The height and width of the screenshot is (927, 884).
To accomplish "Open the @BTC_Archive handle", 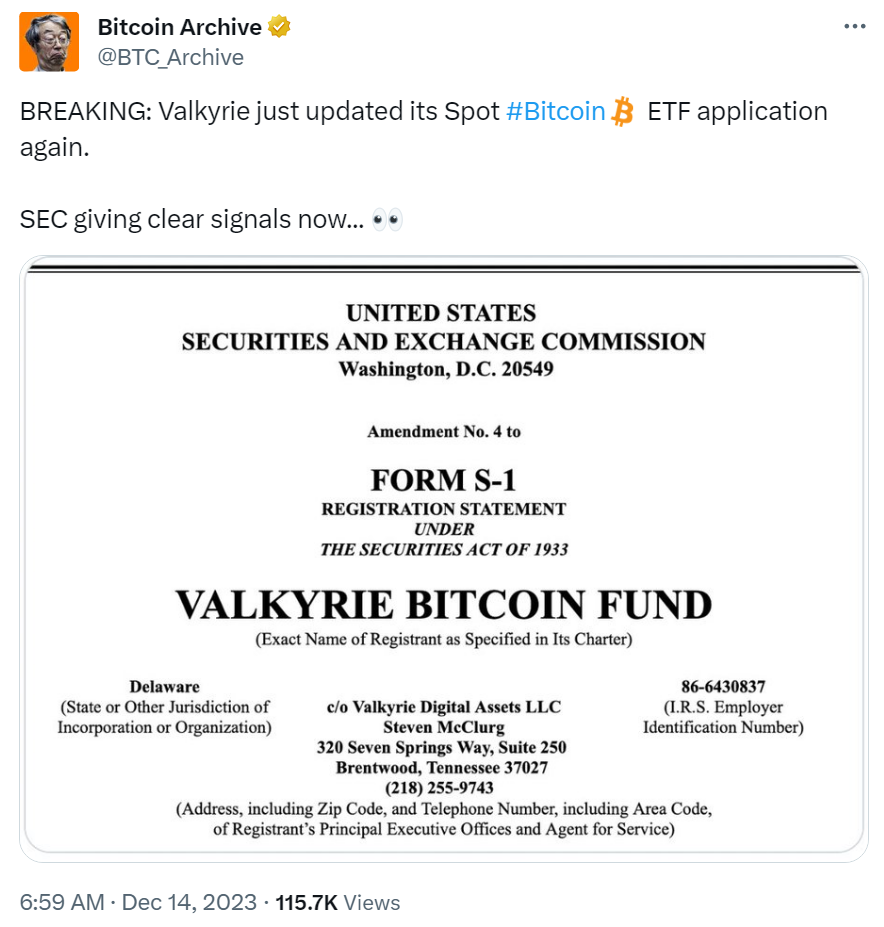I will [x=171, y=57].
